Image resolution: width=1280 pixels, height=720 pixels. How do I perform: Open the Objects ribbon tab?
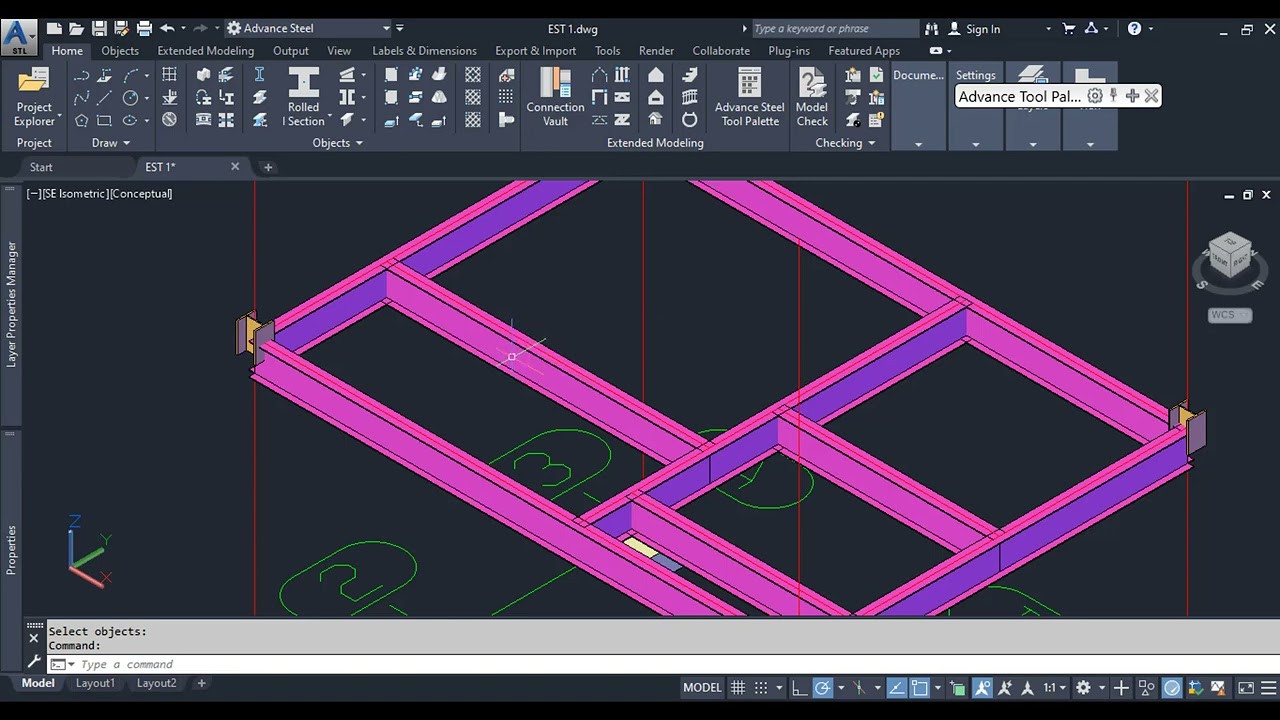[x=120, y=51]
